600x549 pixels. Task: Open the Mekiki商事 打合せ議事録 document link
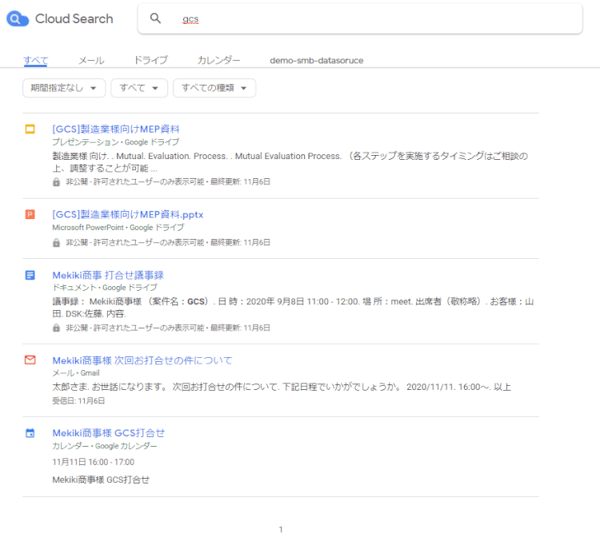(108, 275)
